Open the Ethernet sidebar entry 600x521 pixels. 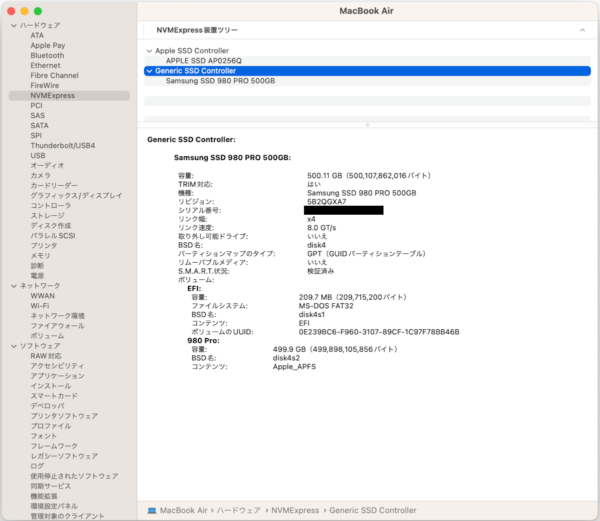click(x=46, y=65)
